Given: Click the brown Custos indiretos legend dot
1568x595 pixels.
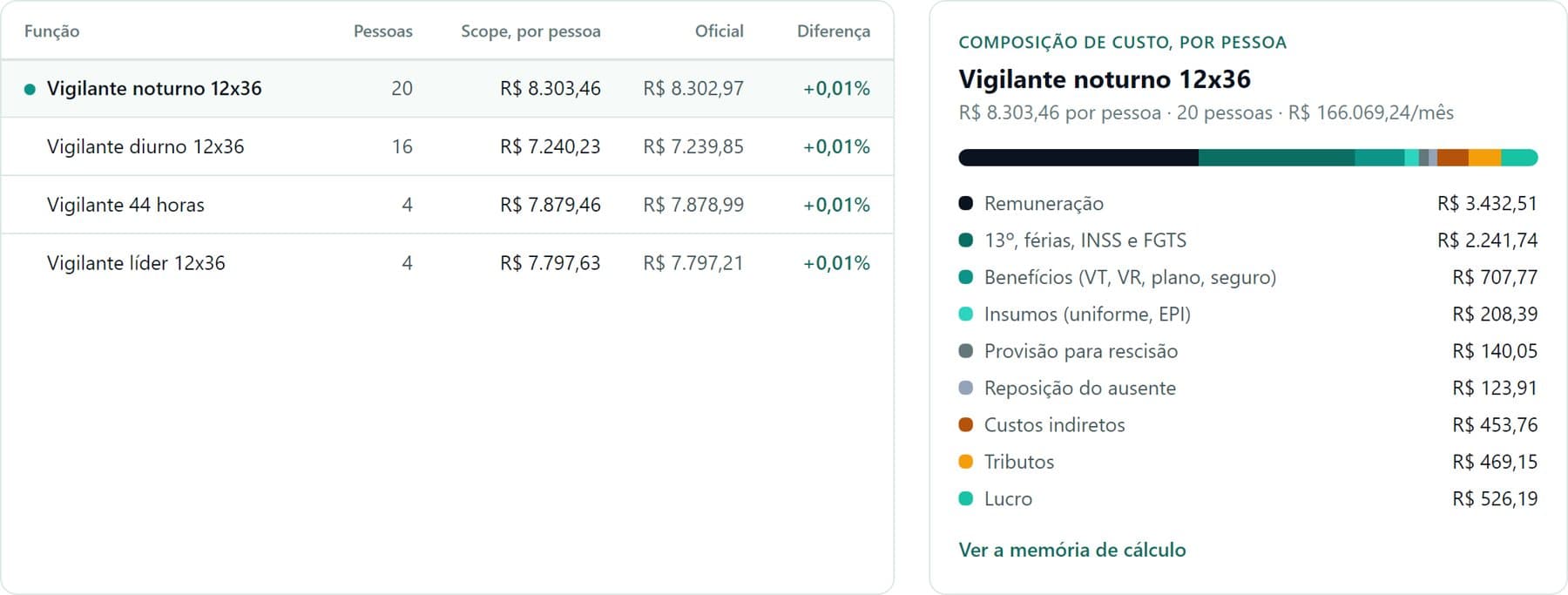Looking at the screenshot, I should [x=965, y=425].
